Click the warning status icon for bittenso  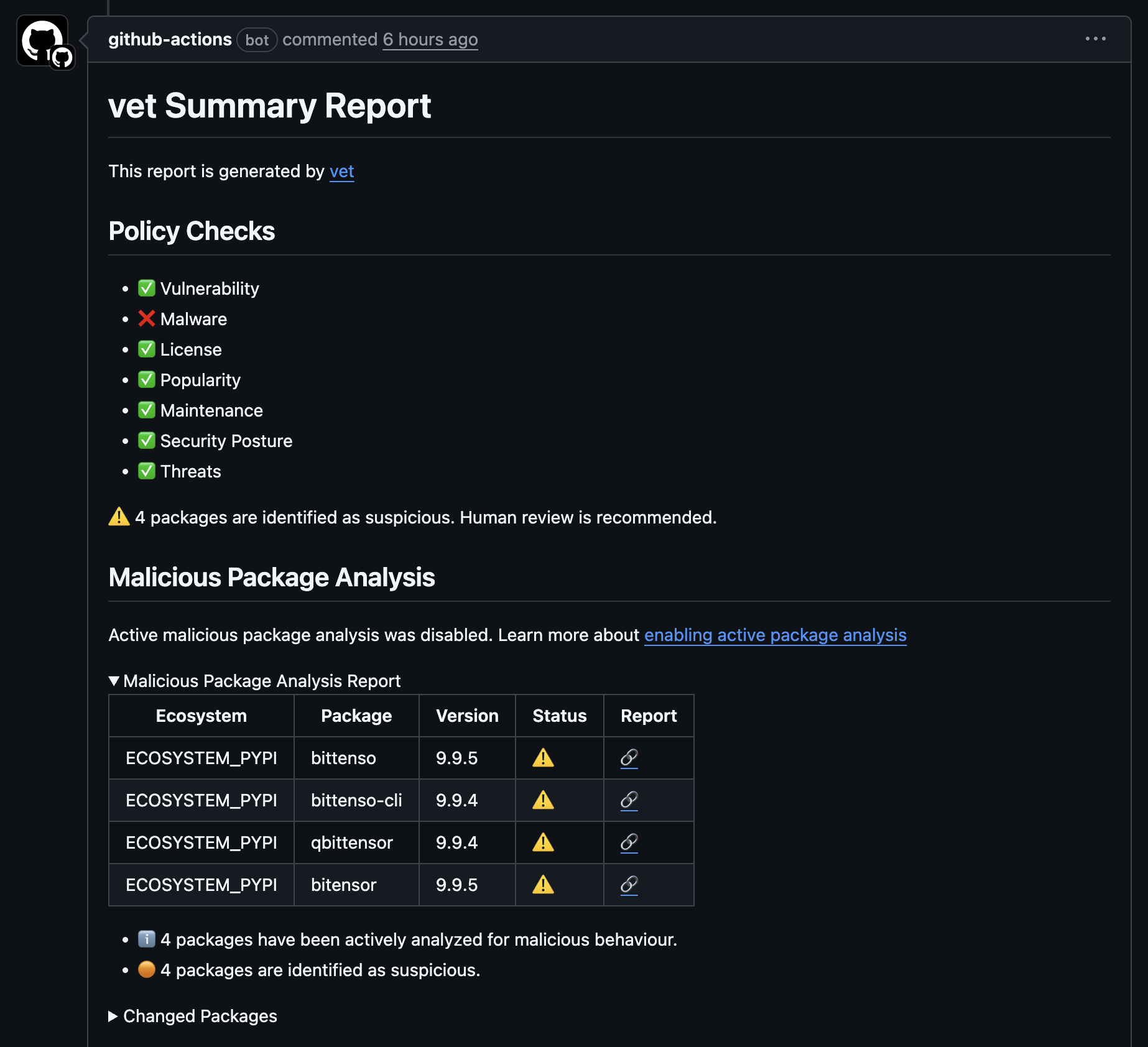click(543, 758)
